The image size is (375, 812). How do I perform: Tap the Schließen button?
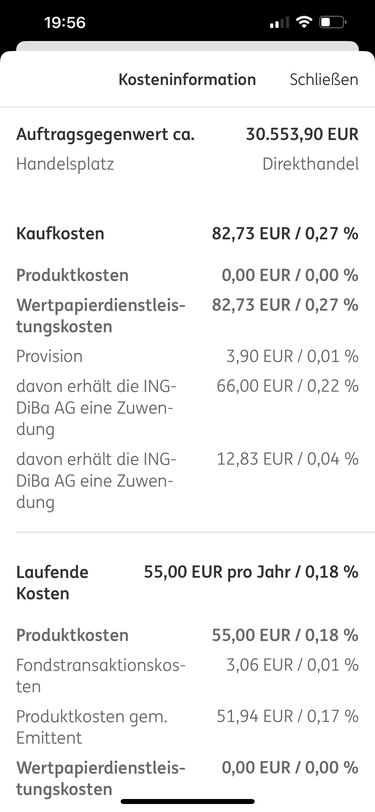(x=324, y=80)
